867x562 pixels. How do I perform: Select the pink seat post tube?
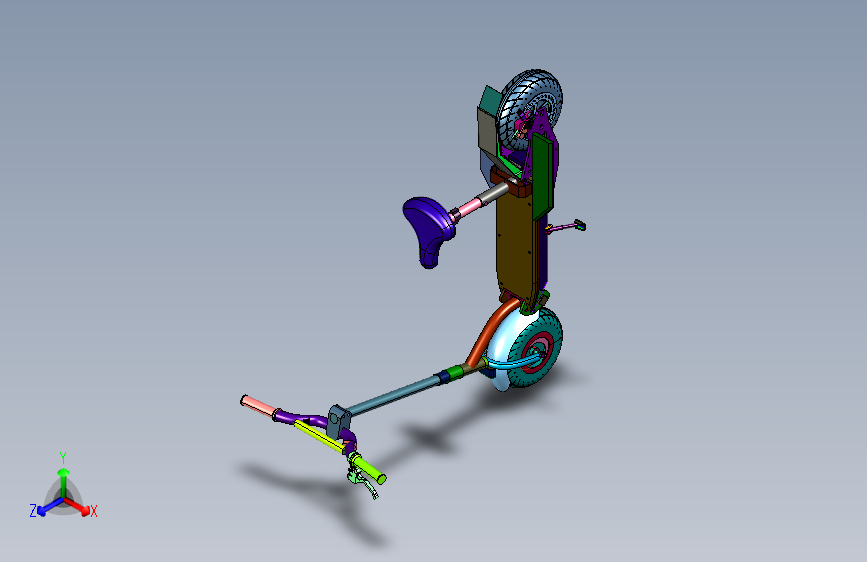469,207
